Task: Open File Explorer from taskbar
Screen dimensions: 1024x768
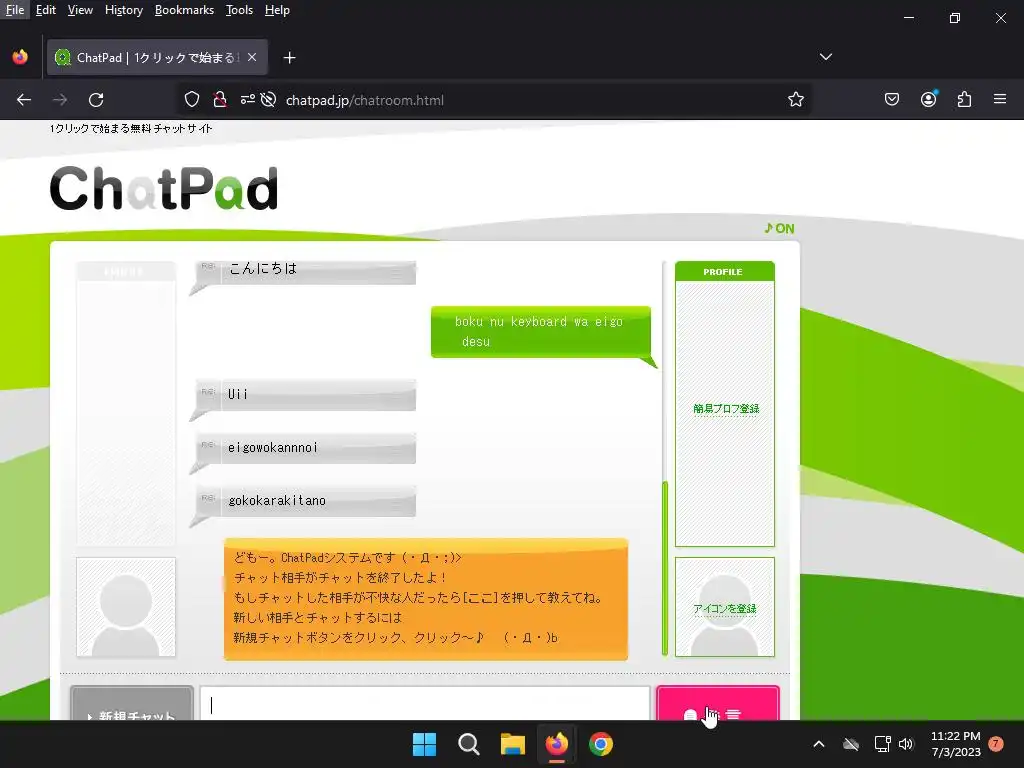Action: 513,744
